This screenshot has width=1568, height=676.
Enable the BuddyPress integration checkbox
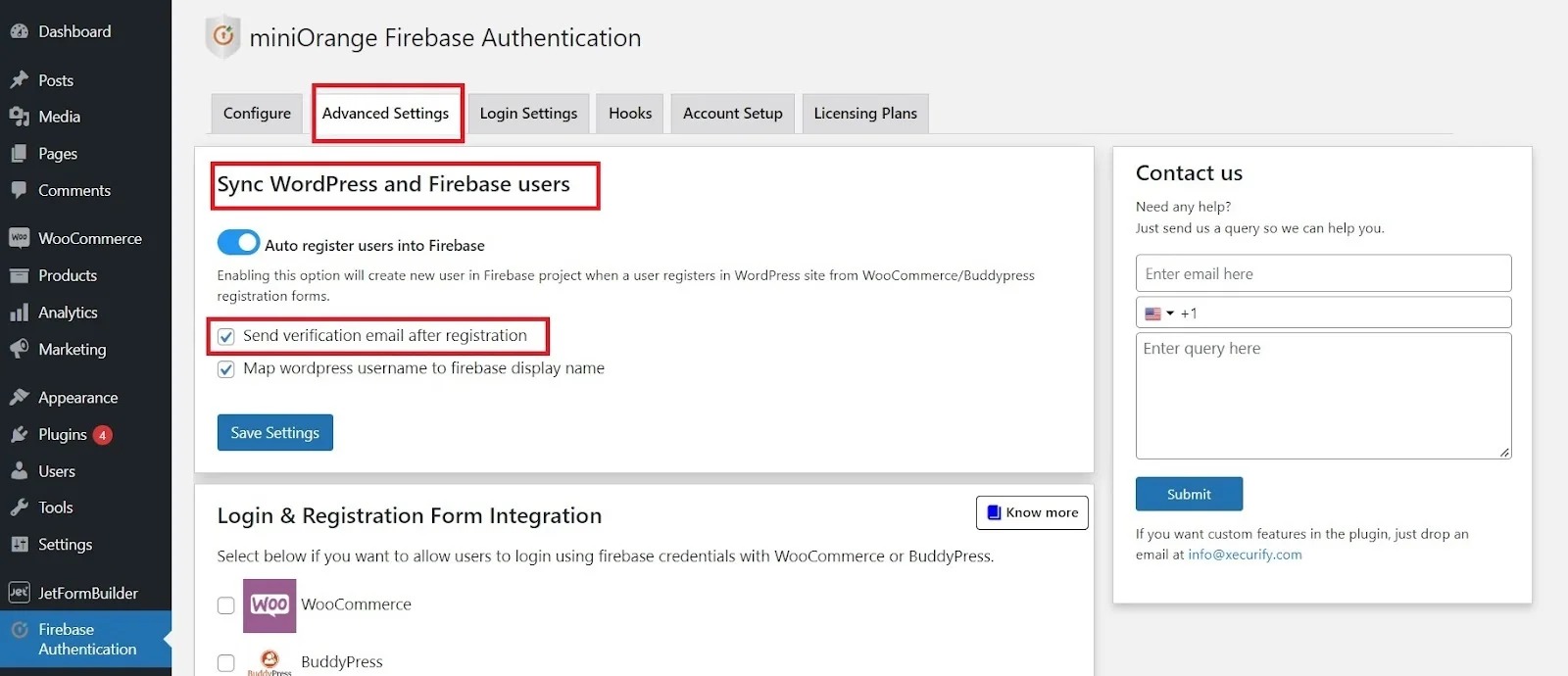tap(226, 662)
